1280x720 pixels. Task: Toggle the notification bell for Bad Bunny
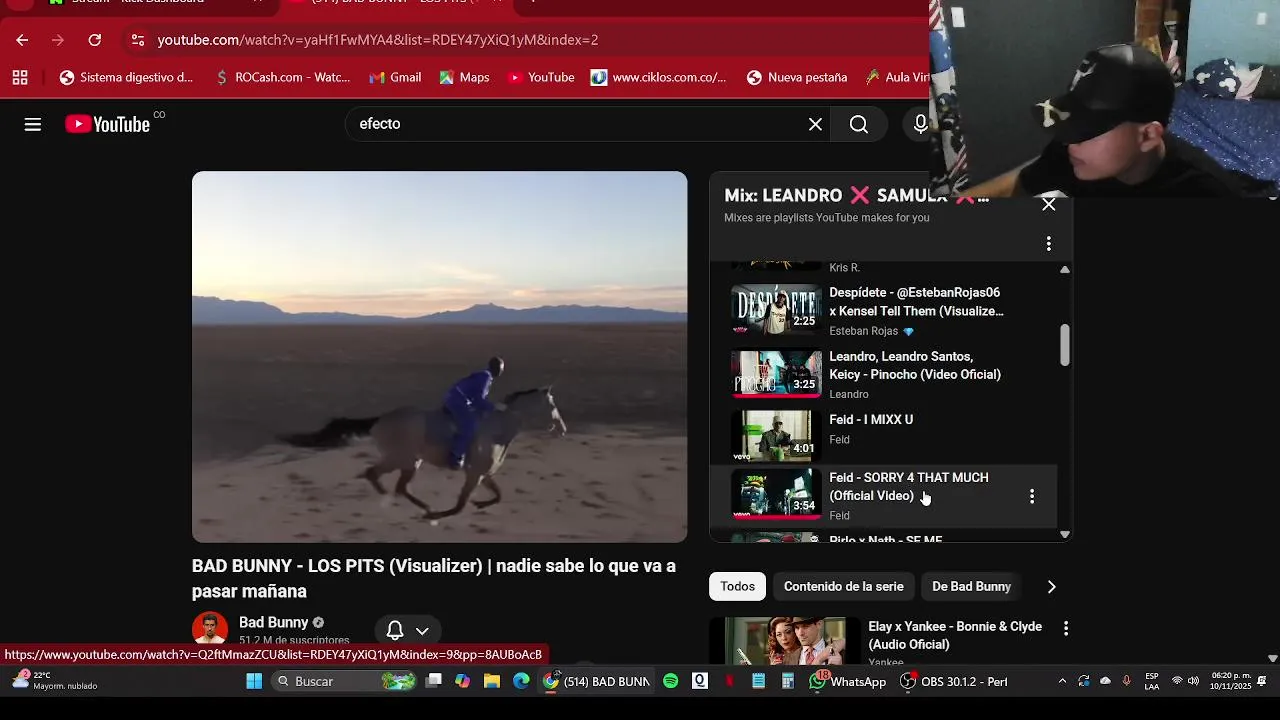(x=395, y=631)
